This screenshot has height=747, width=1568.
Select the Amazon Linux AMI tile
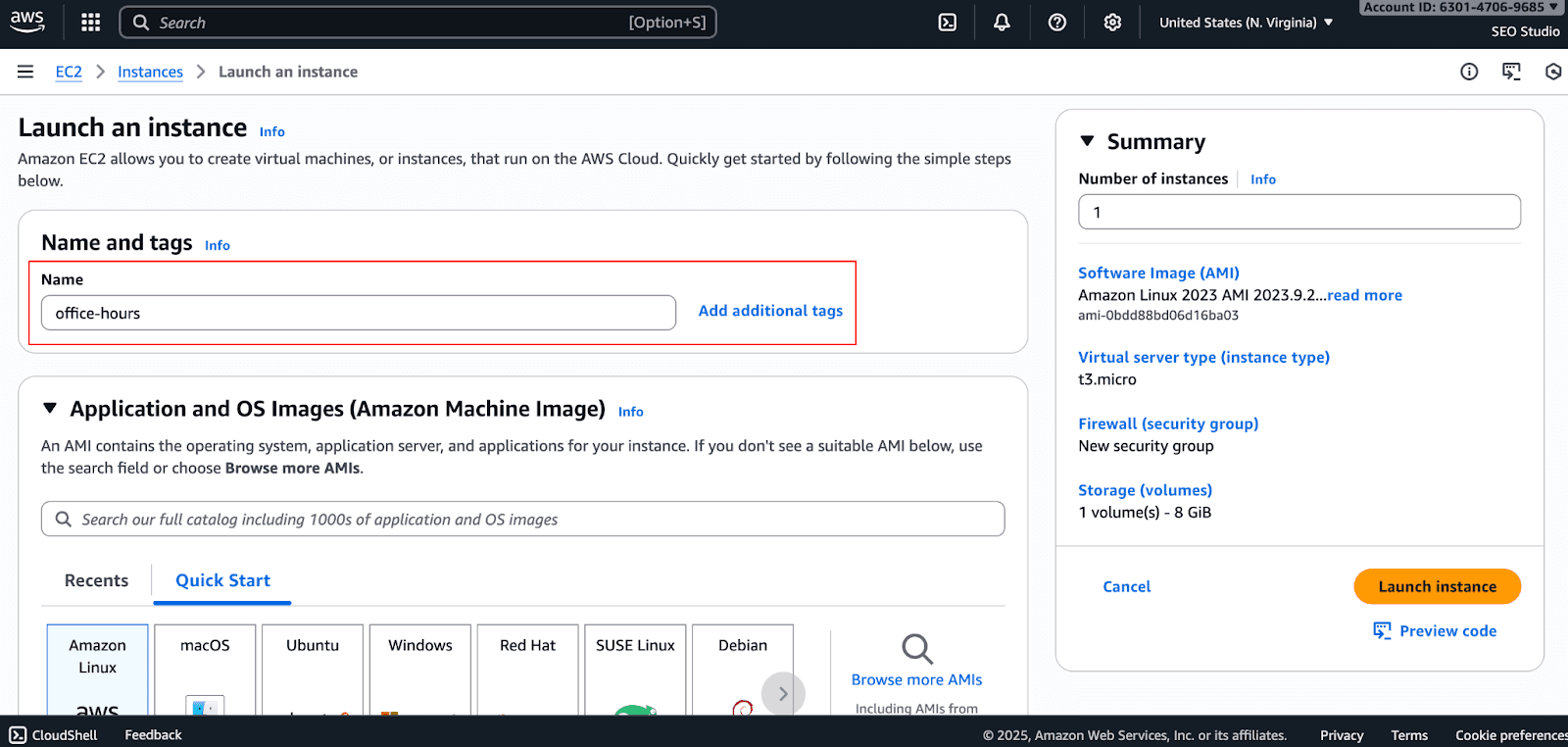point(97,670)
